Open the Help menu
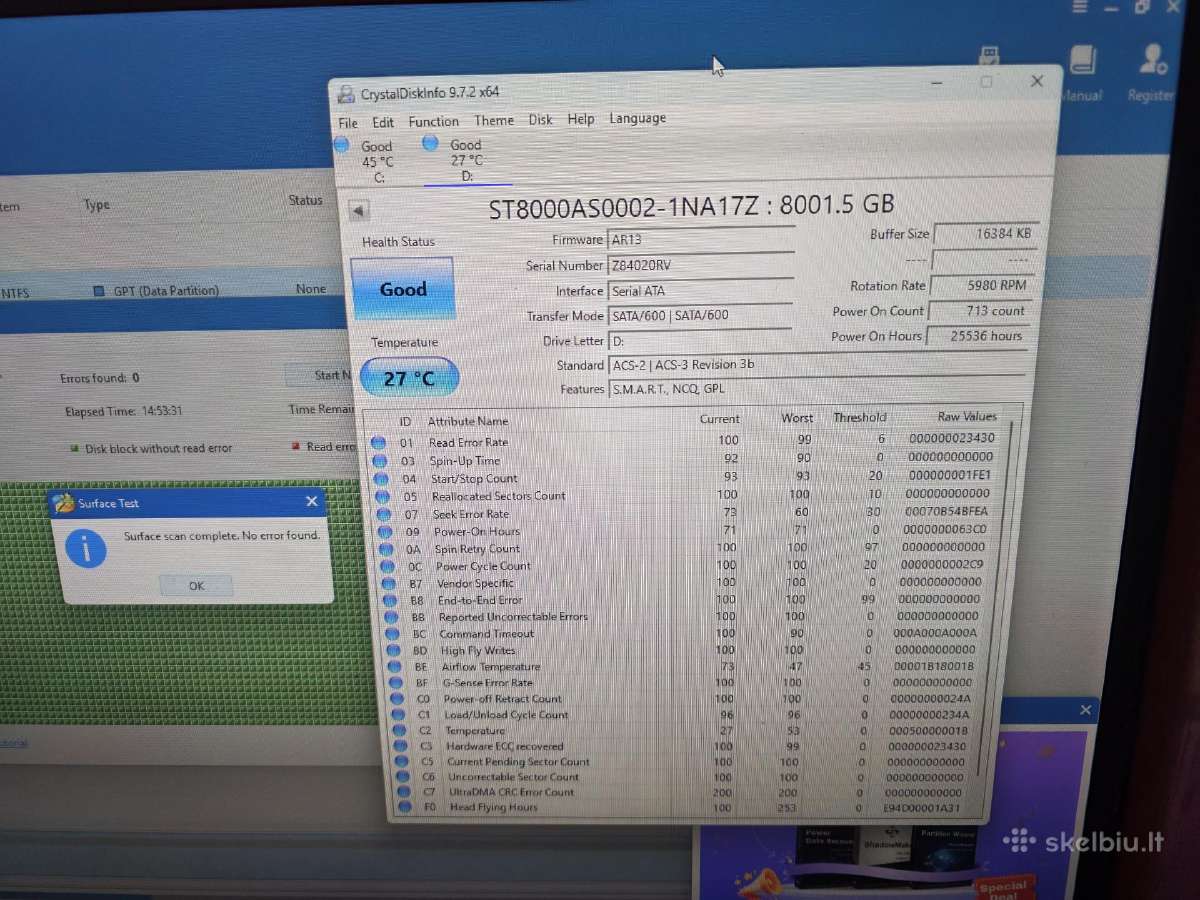The width and height of the screenshot is (1200, 900). pyautogui.click(x=581, y=119)
